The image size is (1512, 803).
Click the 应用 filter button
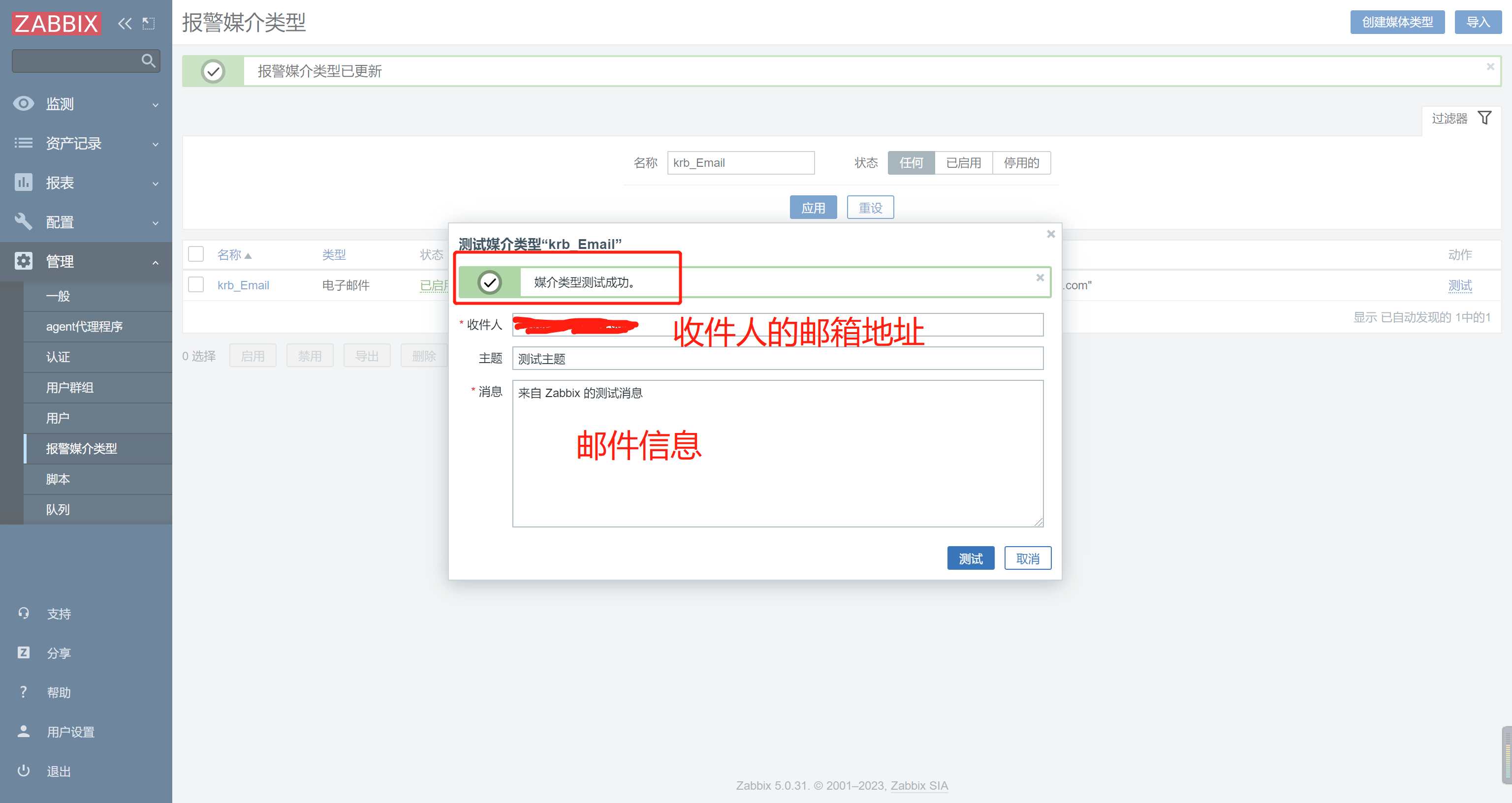814,207
